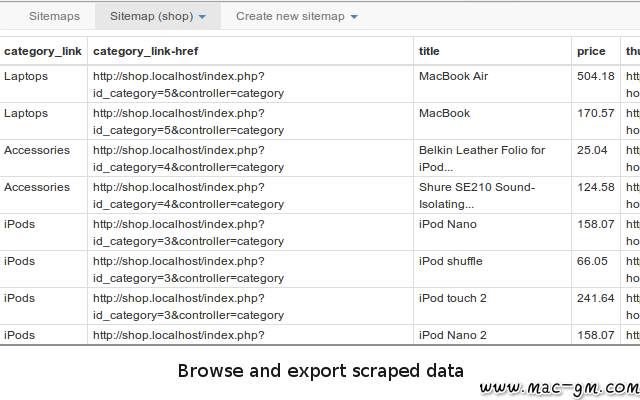Click the price 504.18 cell
Screen dimensions: 640x400
tap(596, 84)
